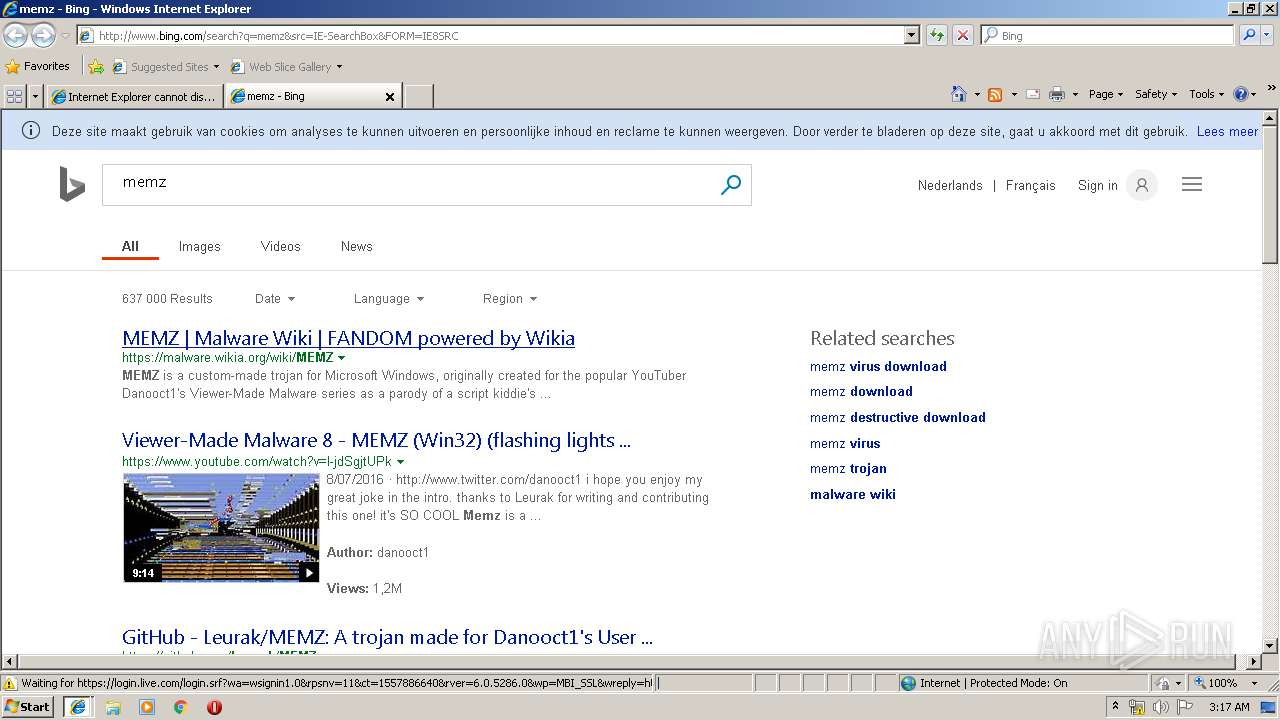
Task: Click related search malware wiki
Action: pos(853,494)
